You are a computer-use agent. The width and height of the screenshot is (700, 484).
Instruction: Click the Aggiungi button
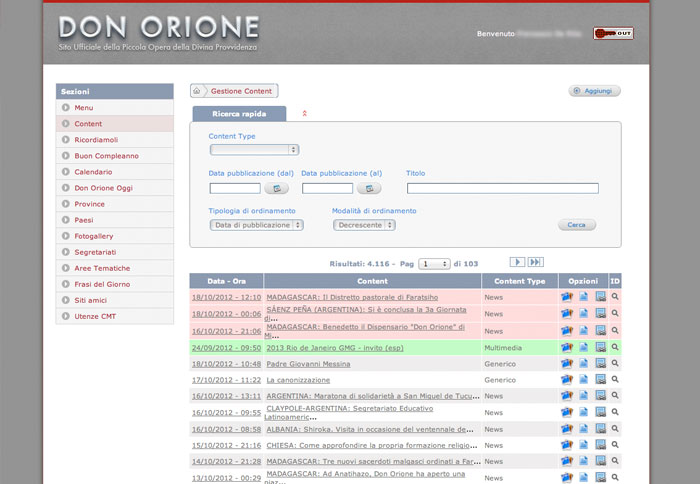594,91
